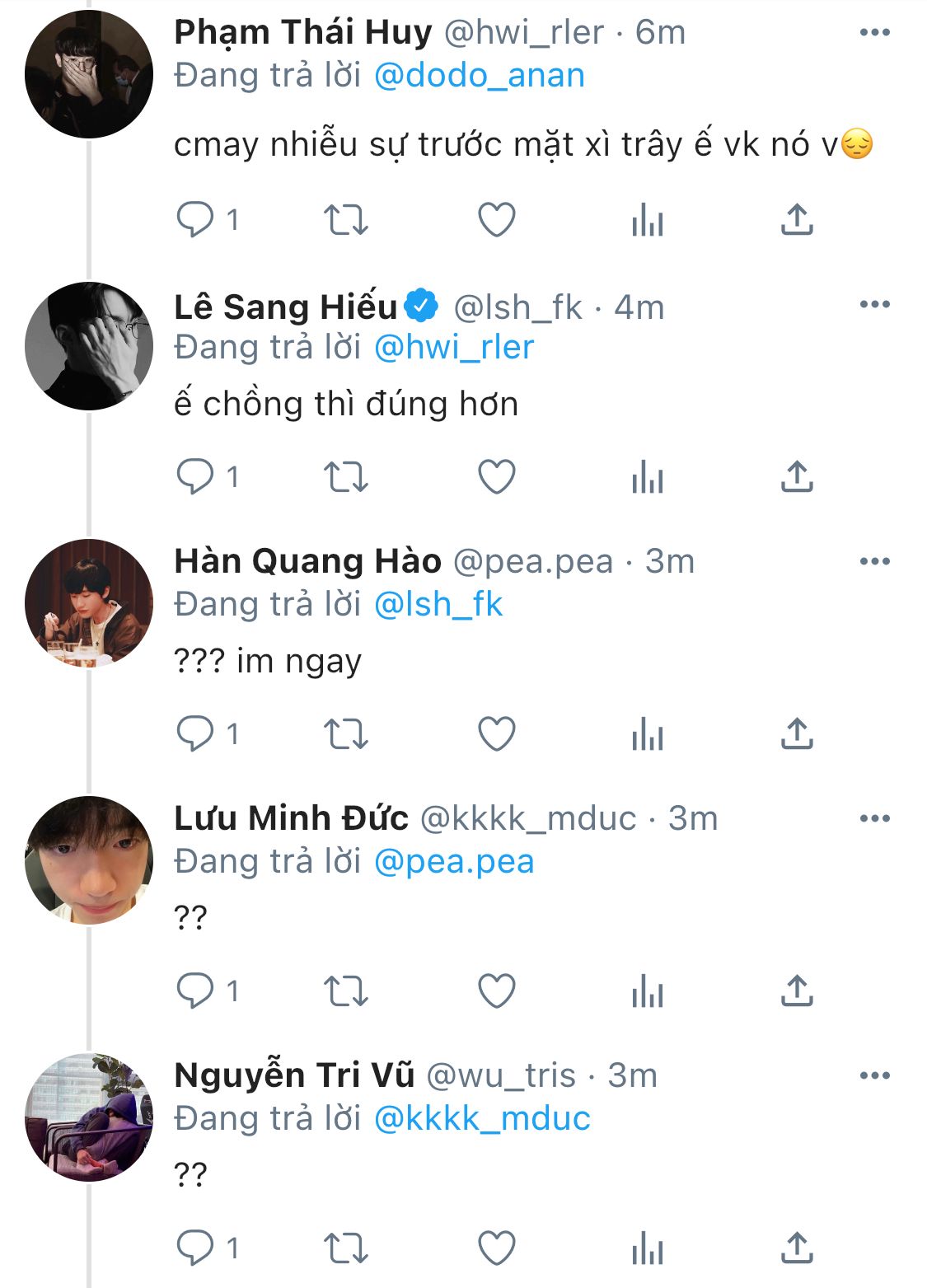927x1288 pixels.
Task: Reply to Lưu Minh Đức's tweet
Action: 195,991
